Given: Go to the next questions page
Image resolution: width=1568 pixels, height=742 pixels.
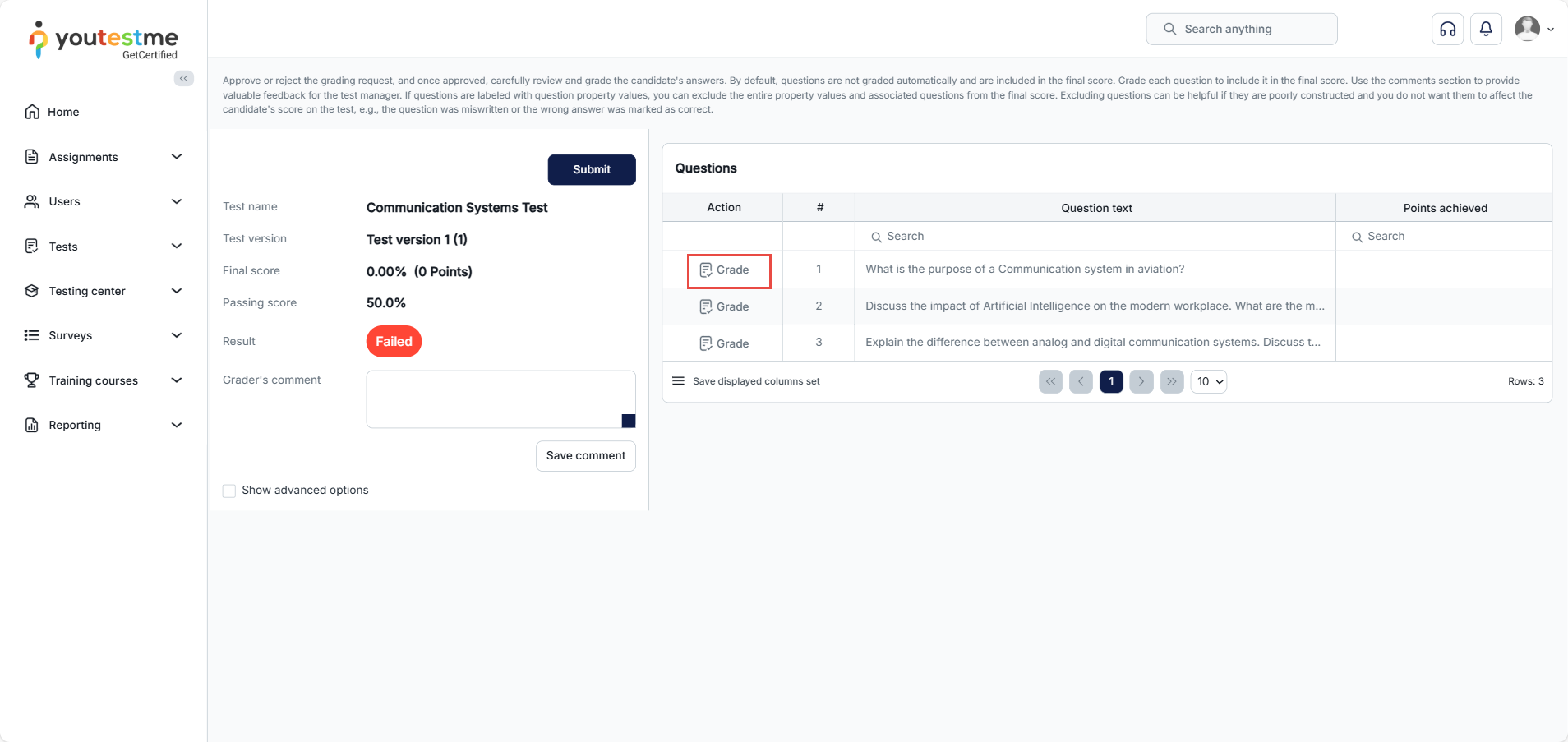Looking at the screenshot, I should pos(1141,381).
